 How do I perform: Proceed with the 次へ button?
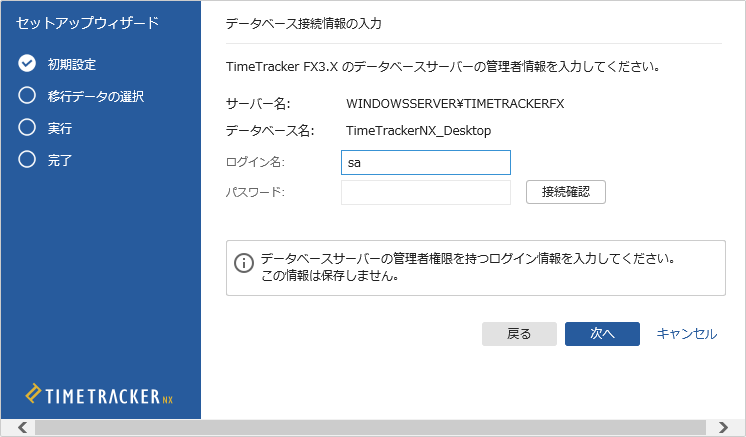coord(602,334)
